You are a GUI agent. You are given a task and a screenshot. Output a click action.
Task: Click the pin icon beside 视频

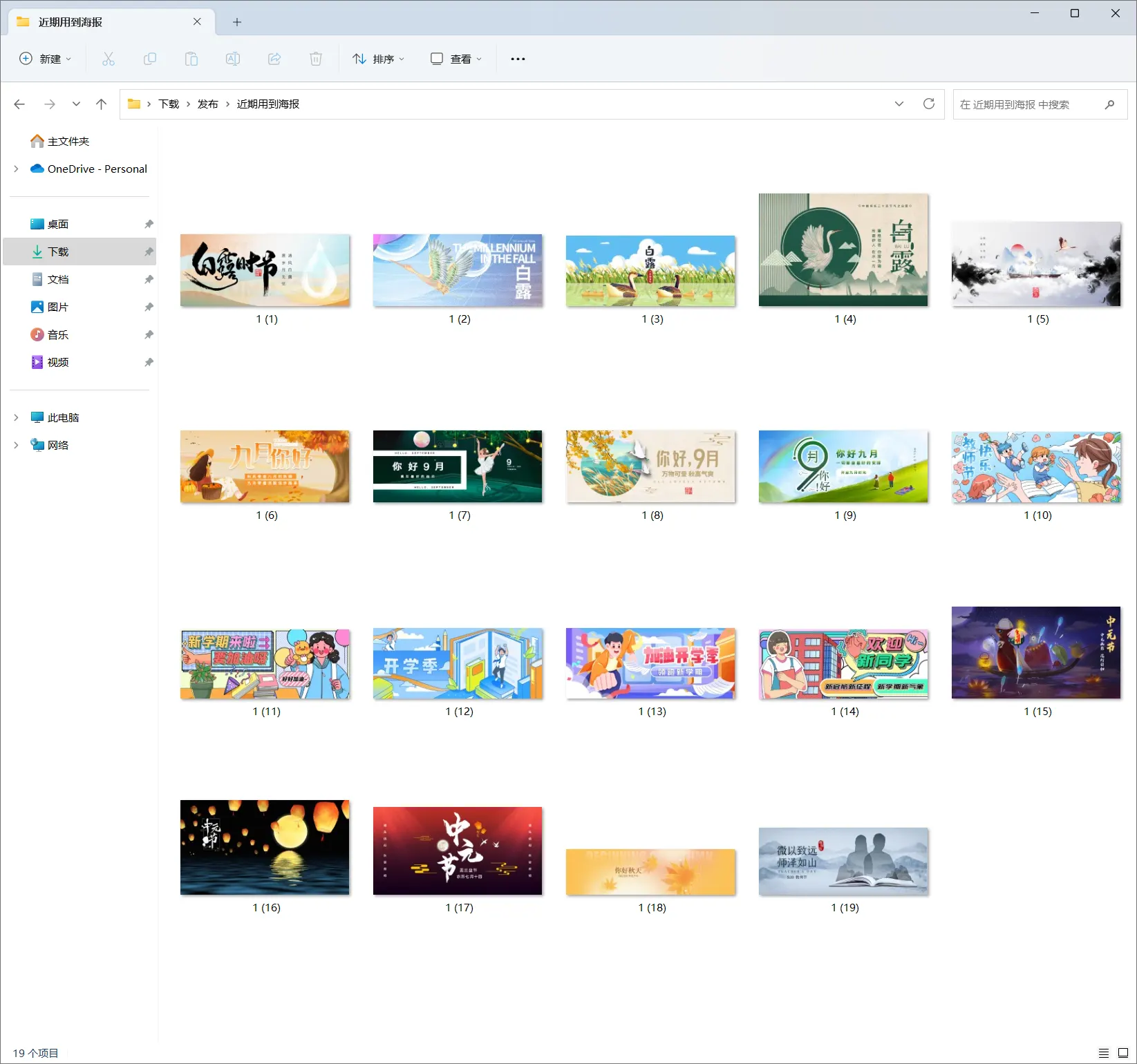149,362
